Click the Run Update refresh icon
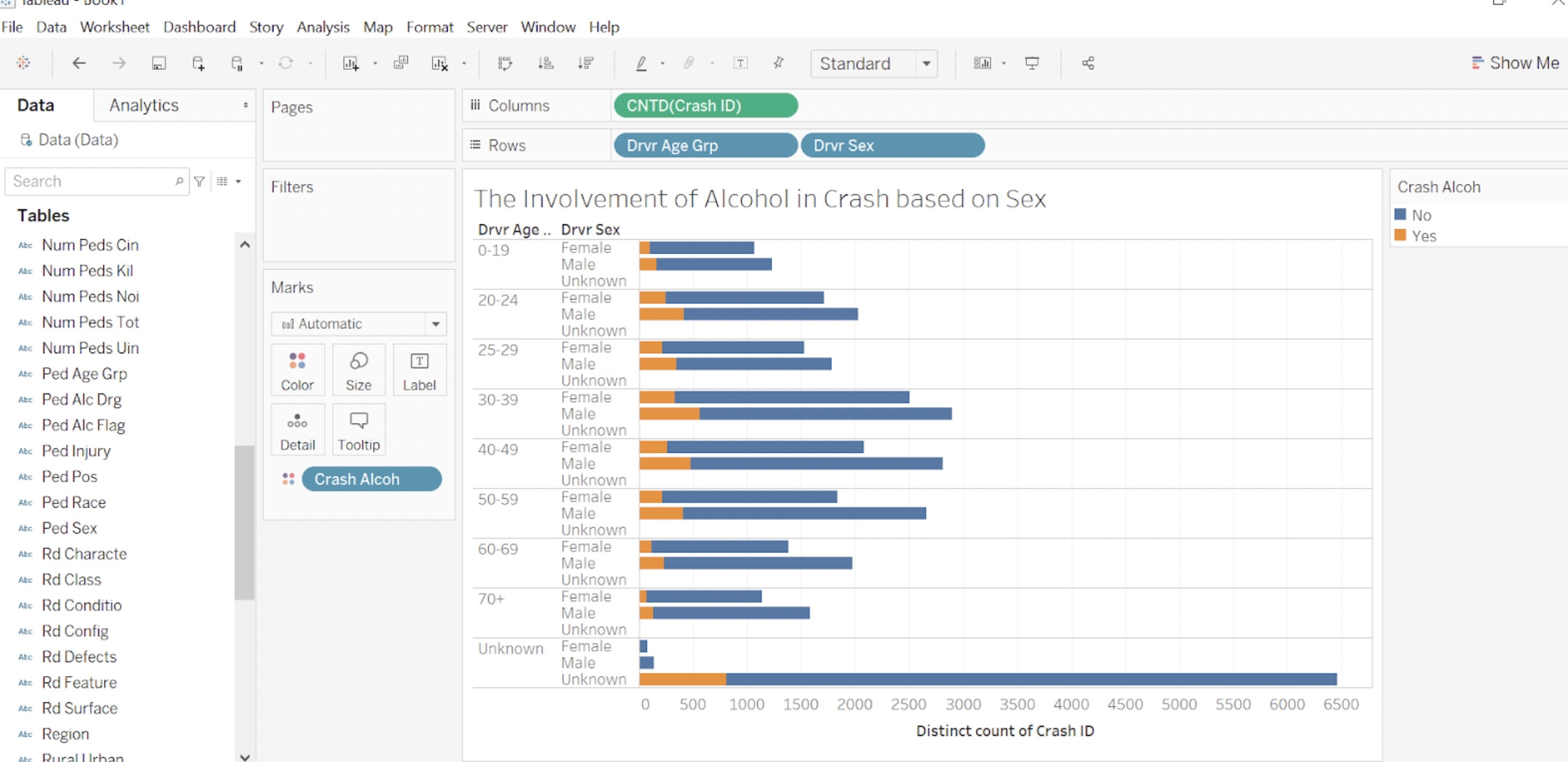Image resolution: width=1568 pixels, height=762 pixels. pos(286,63)
